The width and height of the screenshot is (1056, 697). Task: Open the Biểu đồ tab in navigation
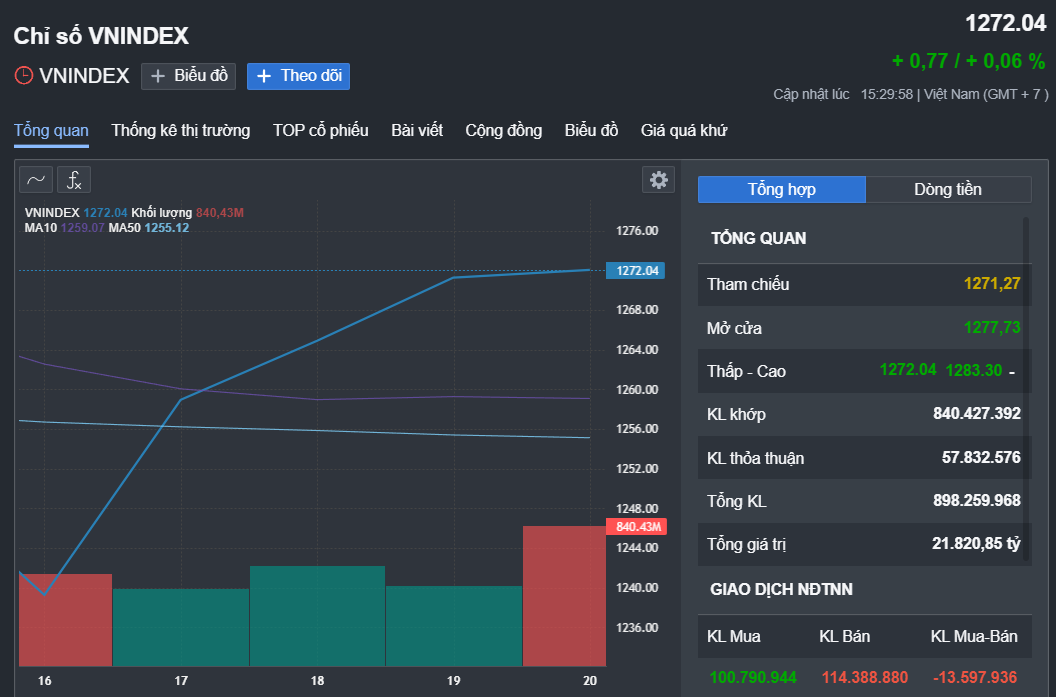point(591,131)
